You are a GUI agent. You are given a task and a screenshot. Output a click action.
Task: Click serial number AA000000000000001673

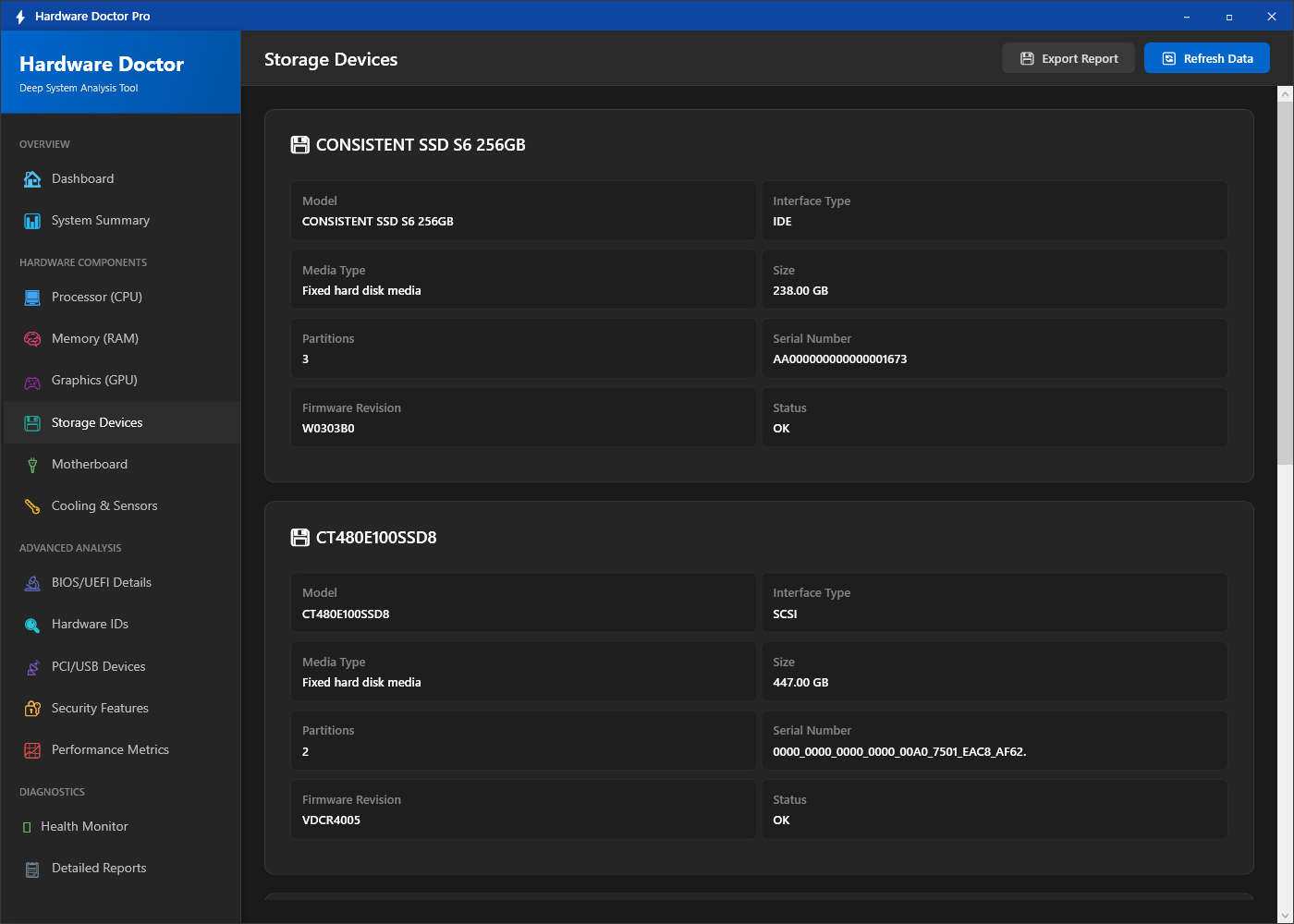pyautogui.click(x=840, y=359)
